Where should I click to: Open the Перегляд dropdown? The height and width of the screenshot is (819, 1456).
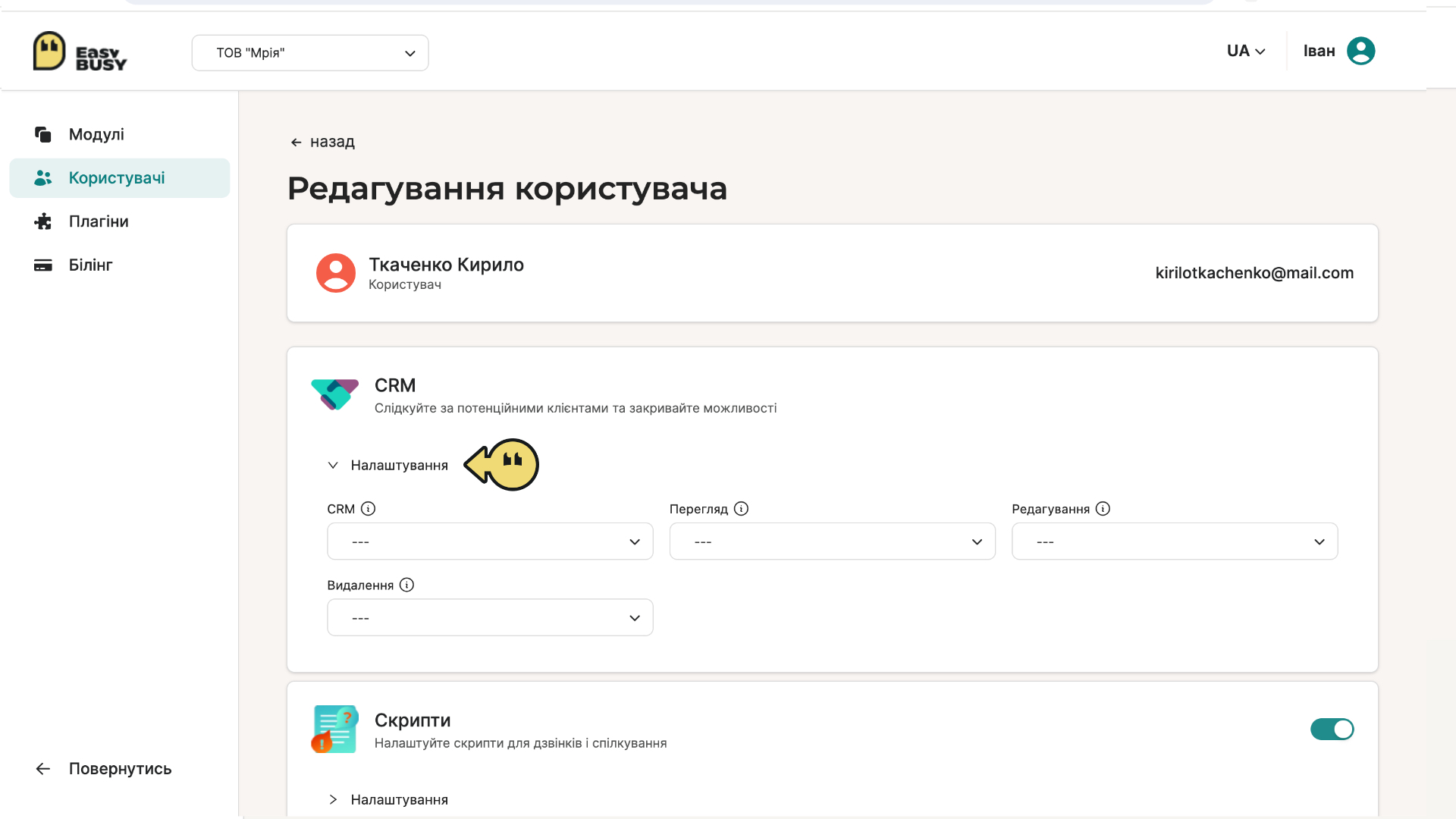click(x=832, y=541)
